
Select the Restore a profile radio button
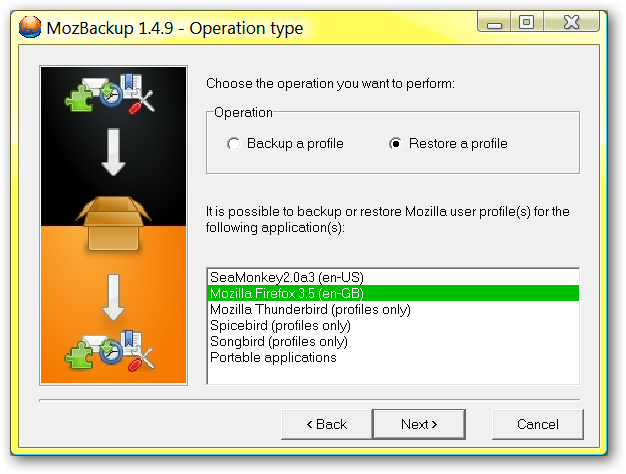click(x=395, y=143)
